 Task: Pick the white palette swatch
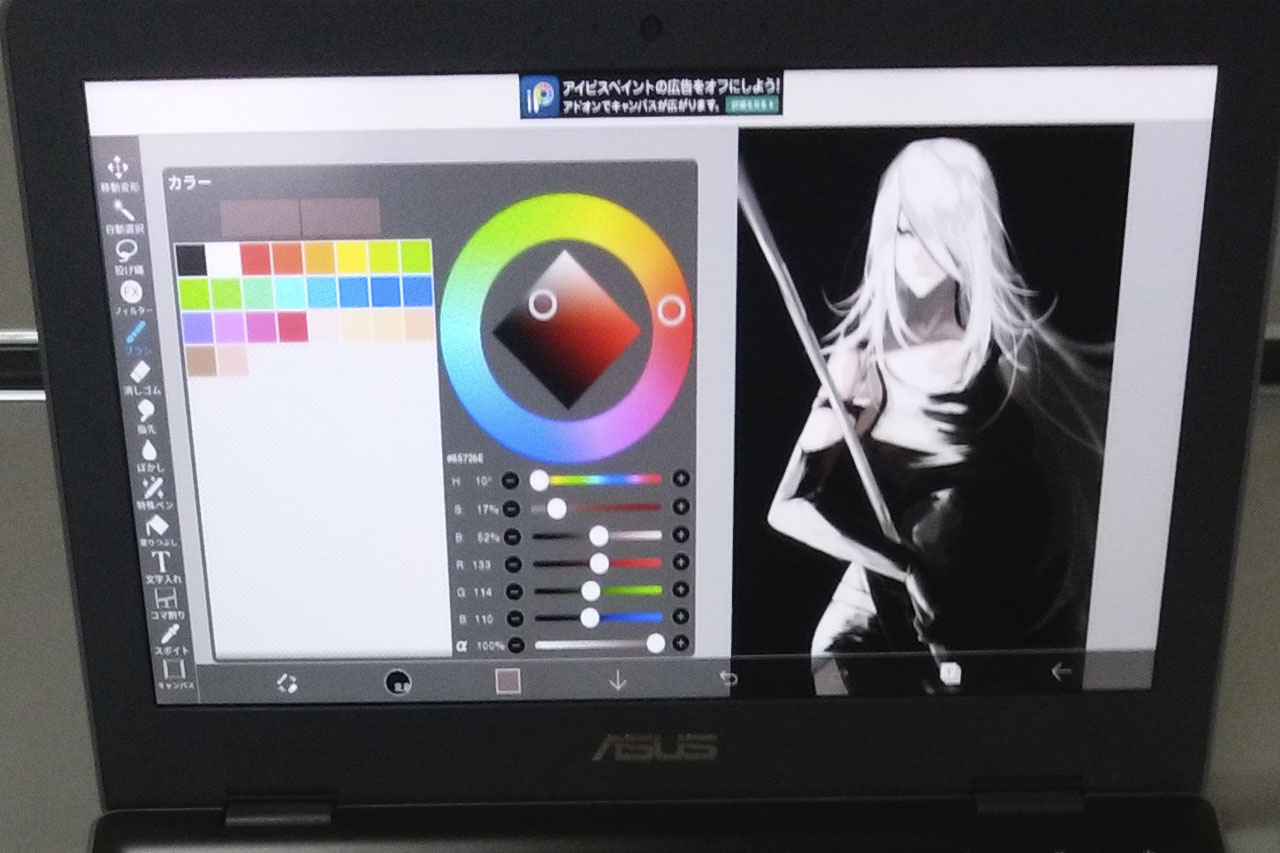click(x=223, y=260)
